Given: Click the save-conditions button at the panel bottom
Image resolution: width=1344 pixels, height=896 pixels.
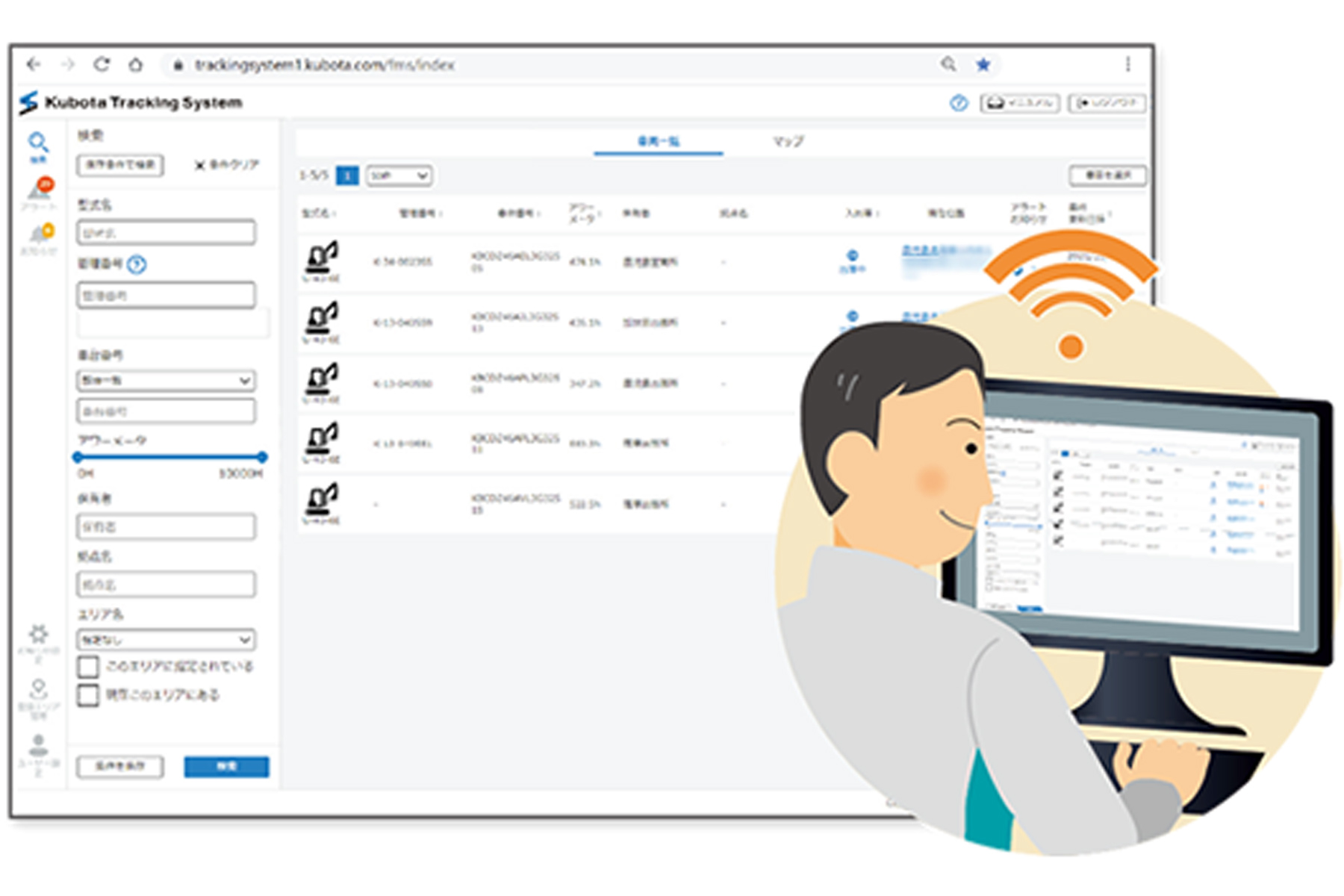Looking at the screenshot, I should (120, 766).
